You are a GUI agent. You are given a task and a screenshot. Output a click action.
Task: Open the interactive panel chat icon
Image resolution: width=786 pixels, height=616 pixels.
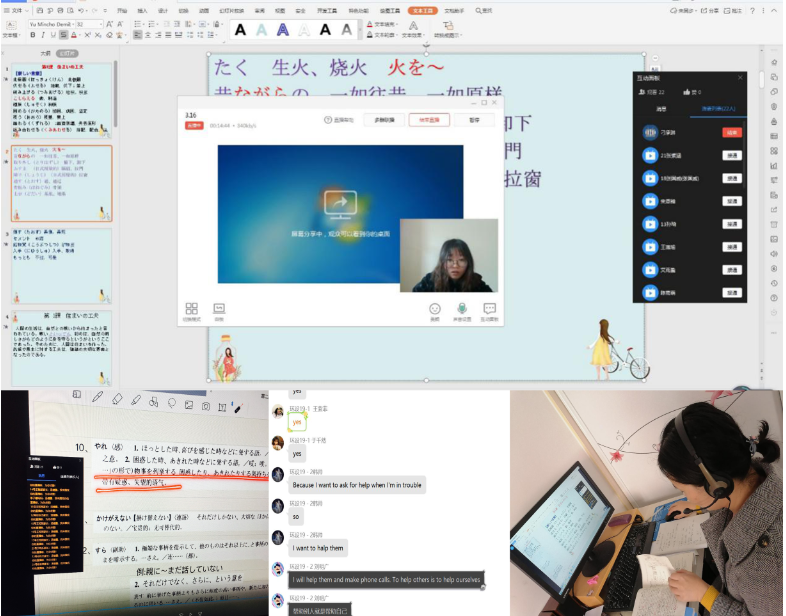[490, 310]
